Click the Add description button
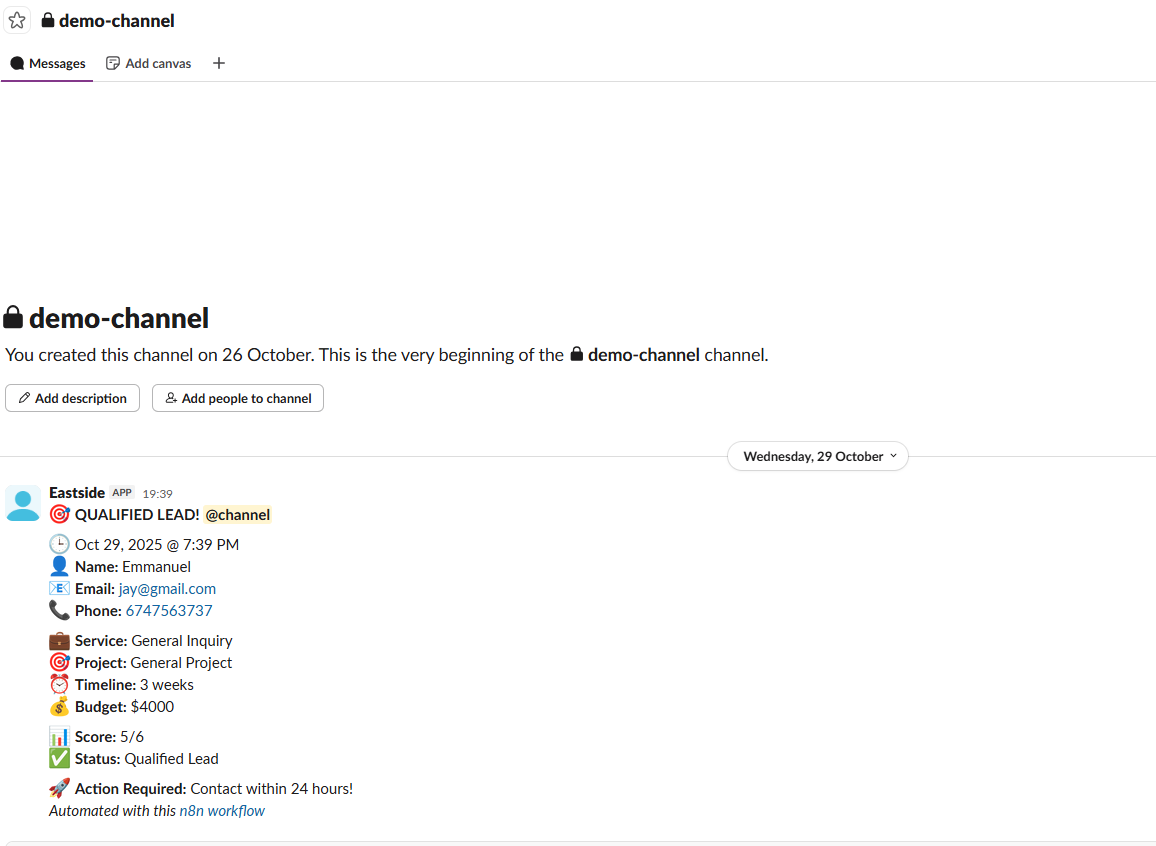Viewport: 1156px width, 846px height. pyautogui.click(x=72, y=398)
